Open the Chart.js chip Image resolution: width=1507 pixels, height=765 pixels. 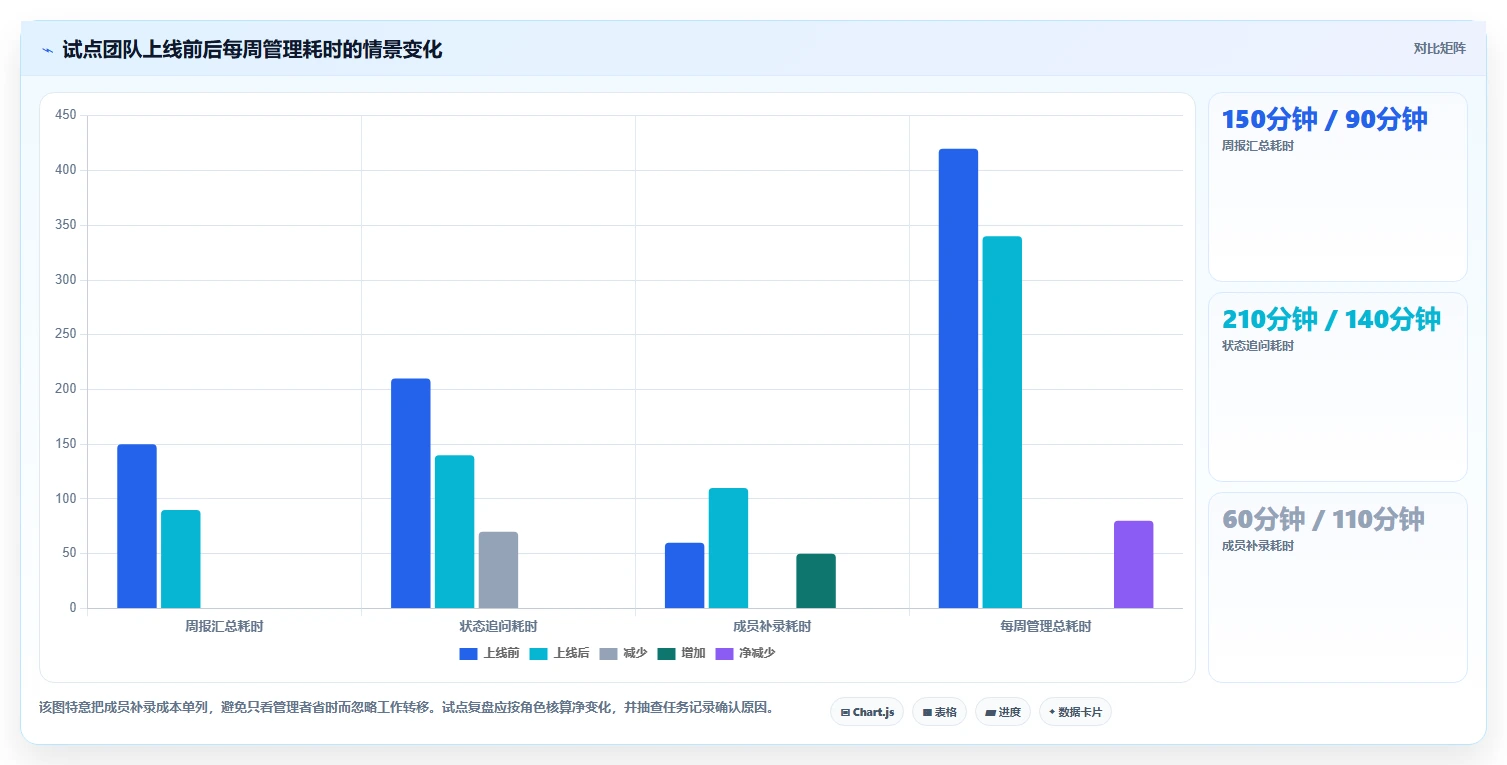click(867, 712)
